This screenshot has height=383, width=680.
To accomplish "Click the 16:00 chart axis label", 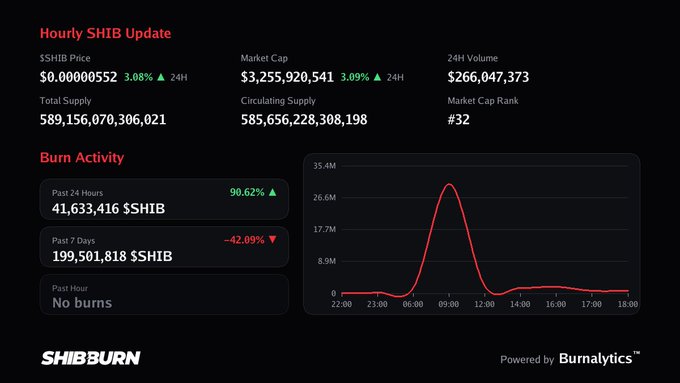I will [x=556, y=304].
